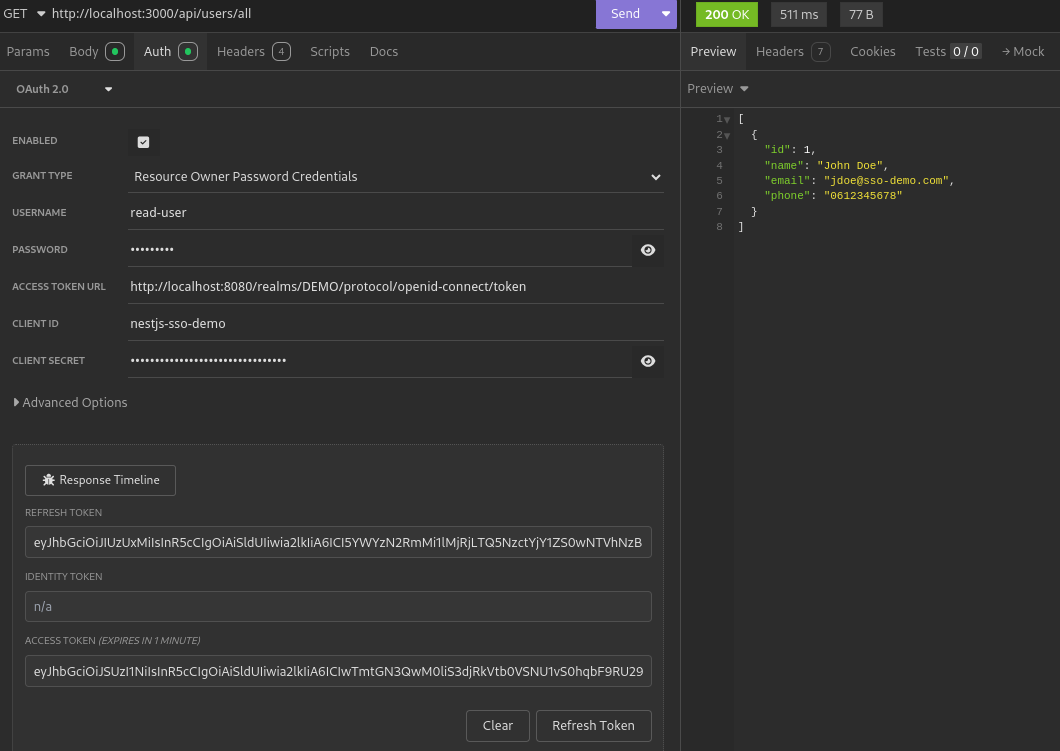The image size is (1060, 751).
Task: Click the response Headers count badge 7
Action: [821, 51]
